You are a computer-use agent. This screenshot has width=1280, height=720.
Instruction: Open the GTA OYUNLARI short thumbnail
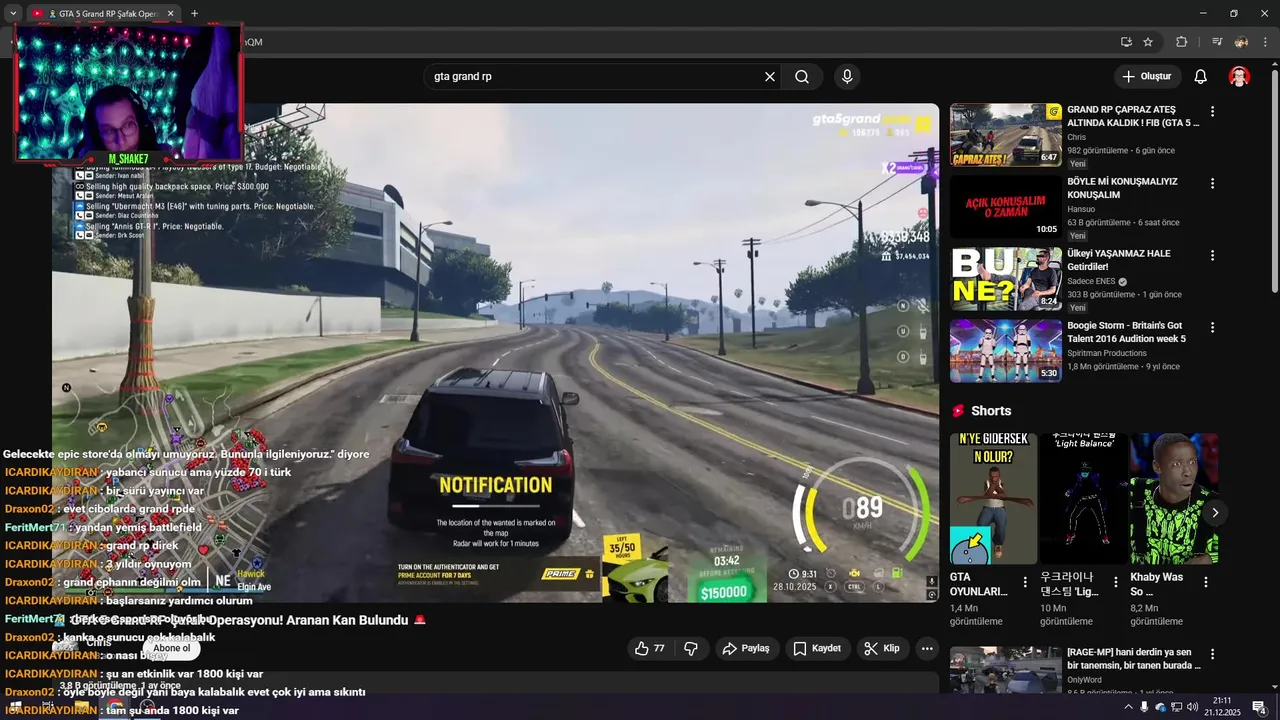click(x=993, y=499)
